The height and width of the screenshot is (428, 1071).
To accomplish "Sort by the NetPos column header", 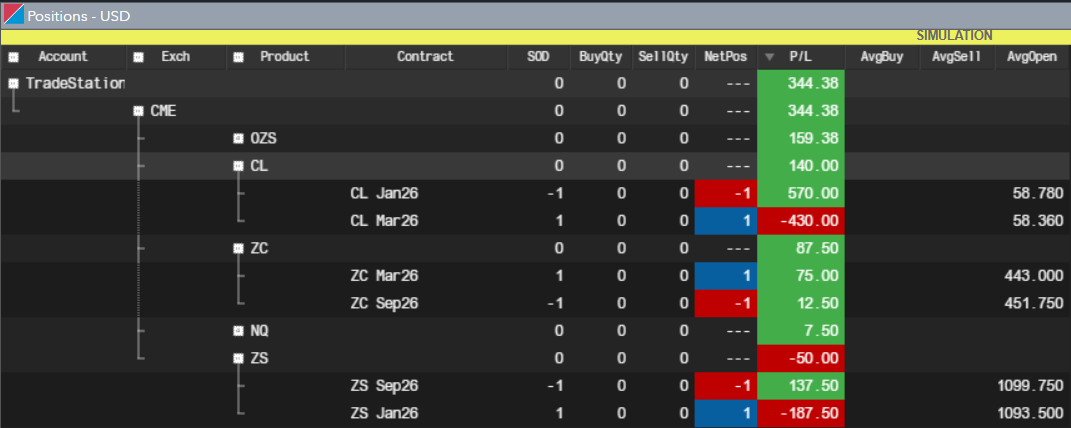I will pos(725,57).
